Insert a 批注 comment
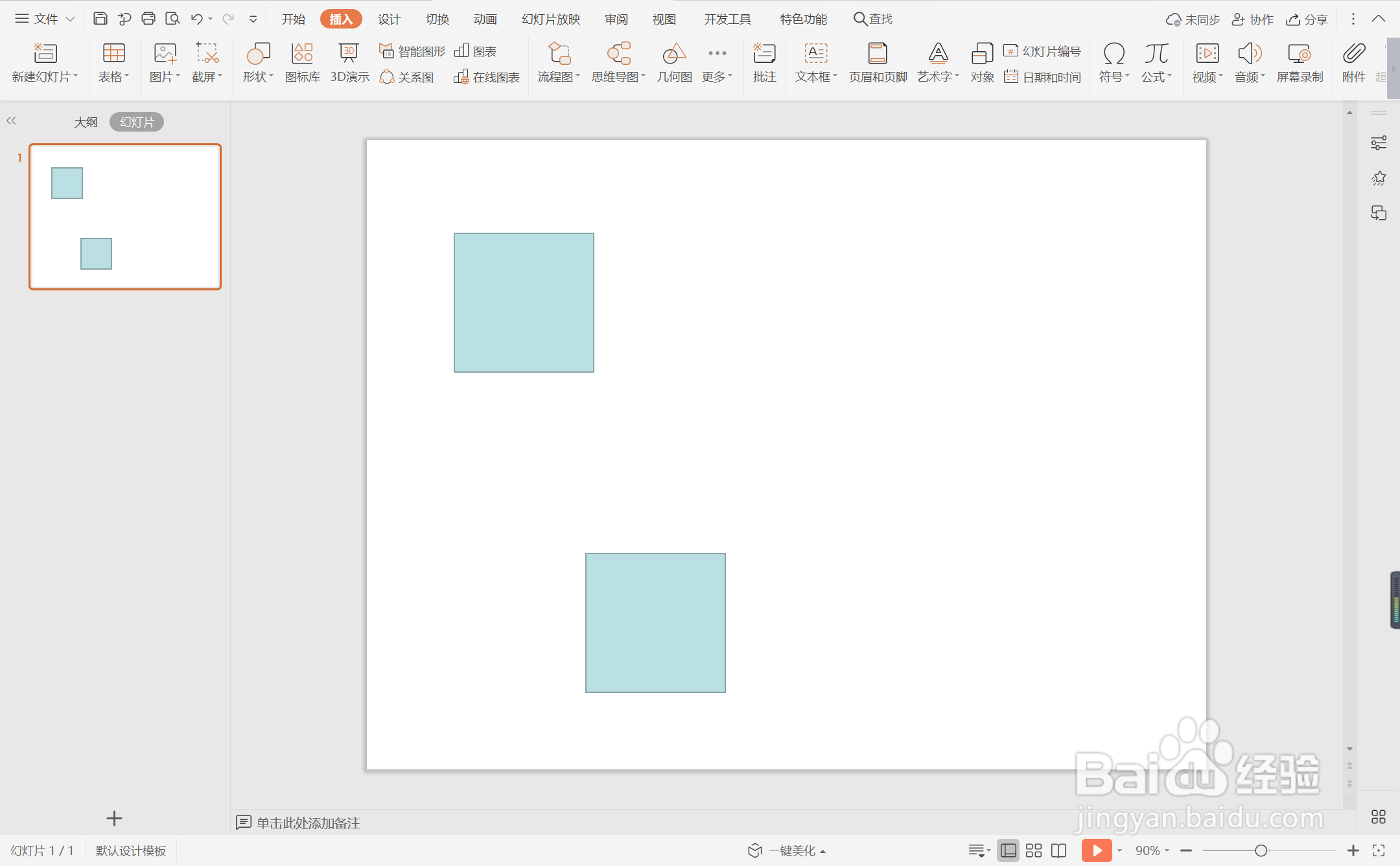The image size is (1400, 866). 764,63
